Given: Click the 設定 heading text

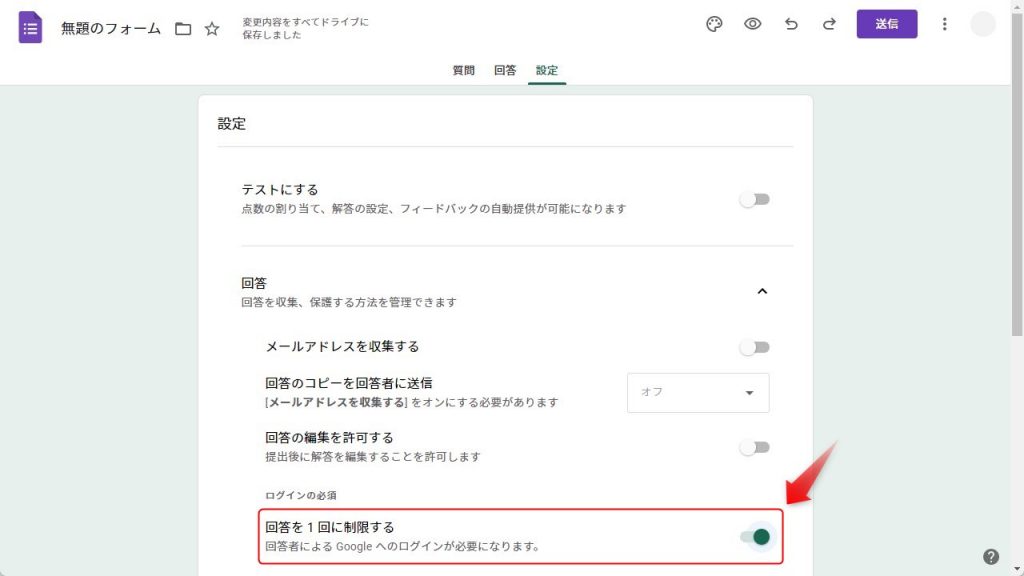Looking at the screenshot, I should click(232, 123).
